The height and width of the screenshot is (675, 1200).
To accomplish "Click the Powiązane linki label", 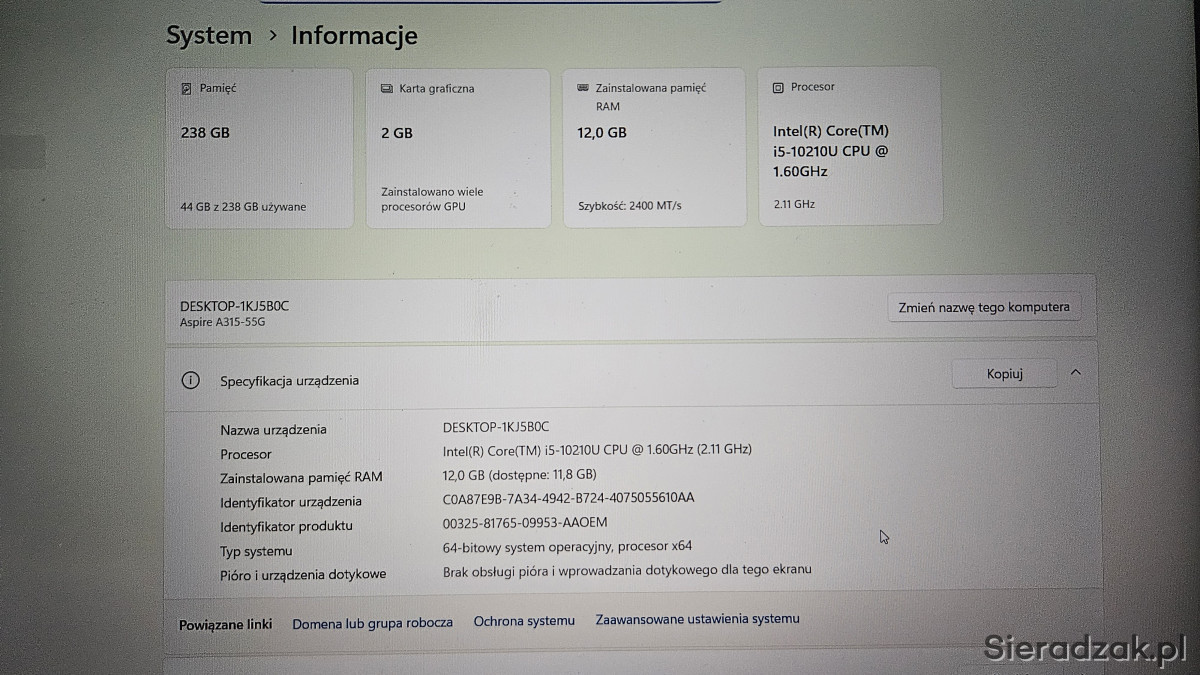I will tap(225, 624).
